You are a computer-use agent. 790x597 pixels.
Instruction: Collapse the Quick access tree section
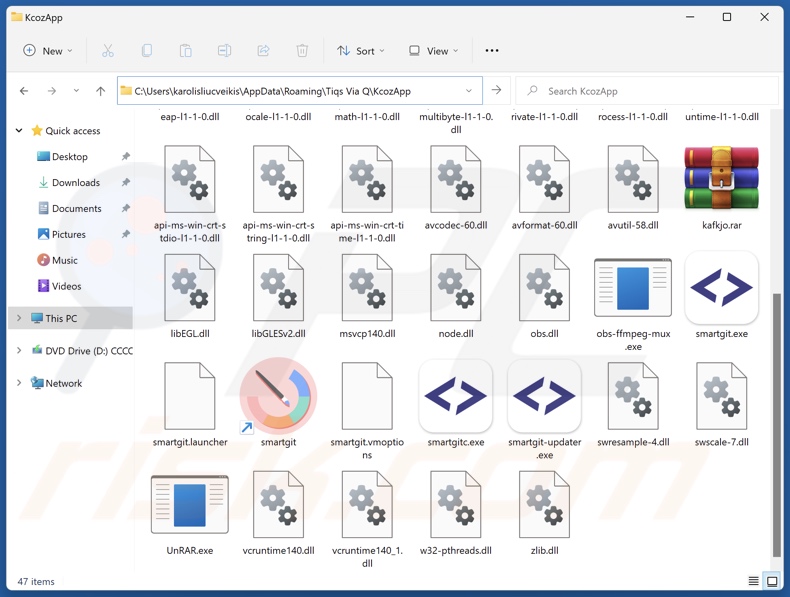[19, 131]
